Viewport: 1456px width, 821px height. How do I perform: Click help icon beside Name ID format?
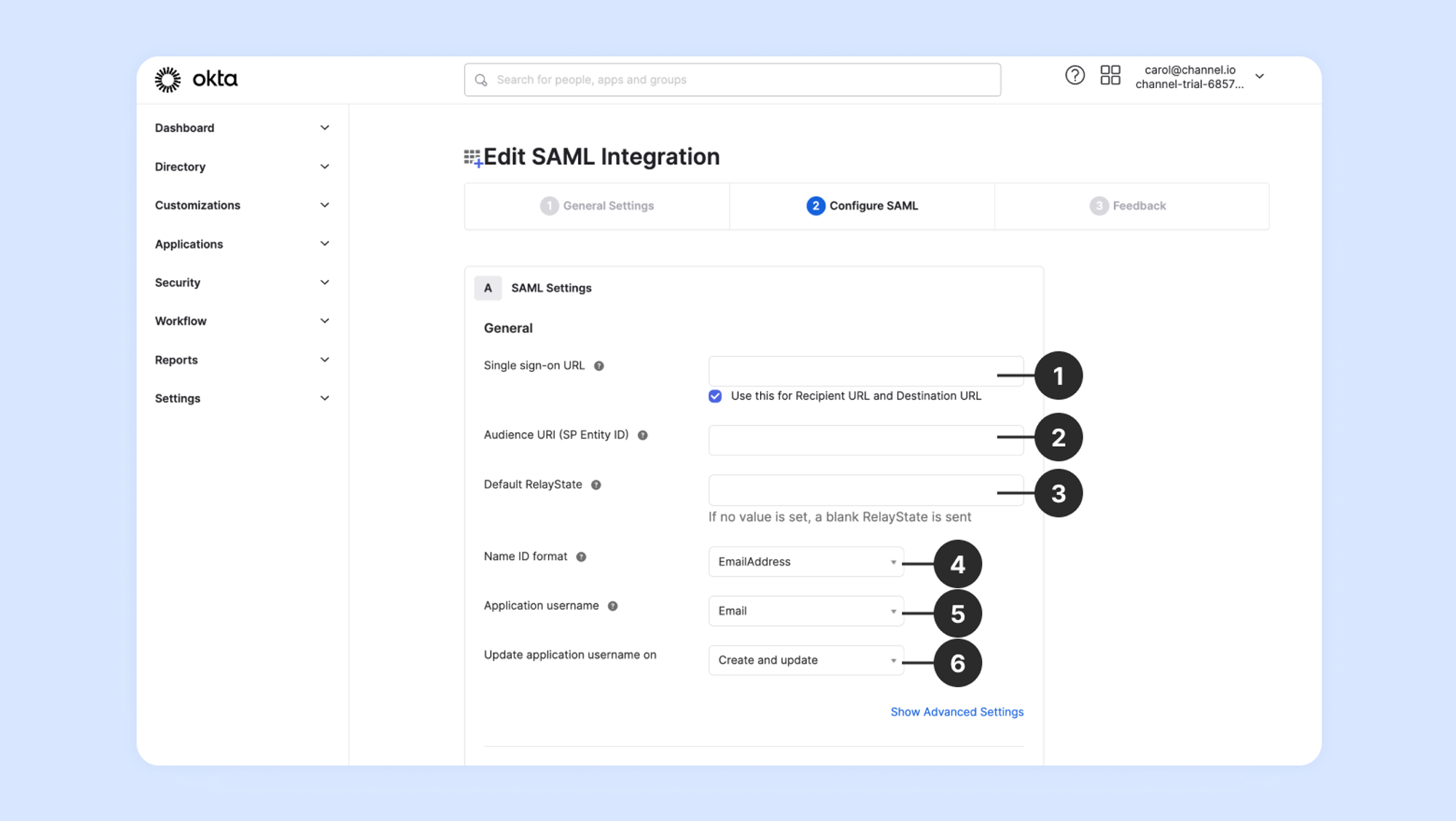(x=581, y=557)
